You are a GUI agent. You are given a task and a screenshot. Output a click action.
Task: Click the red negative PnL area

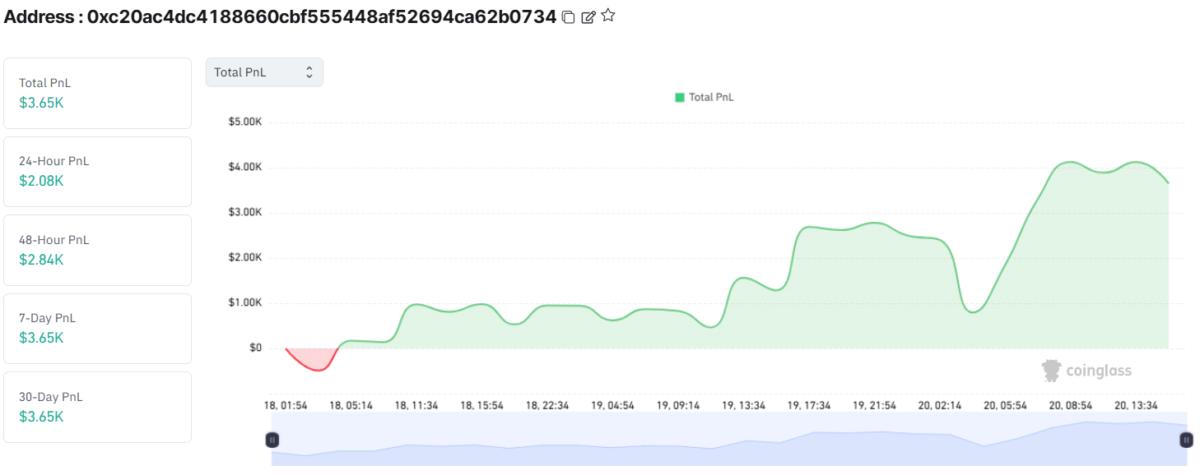[314, 358]
